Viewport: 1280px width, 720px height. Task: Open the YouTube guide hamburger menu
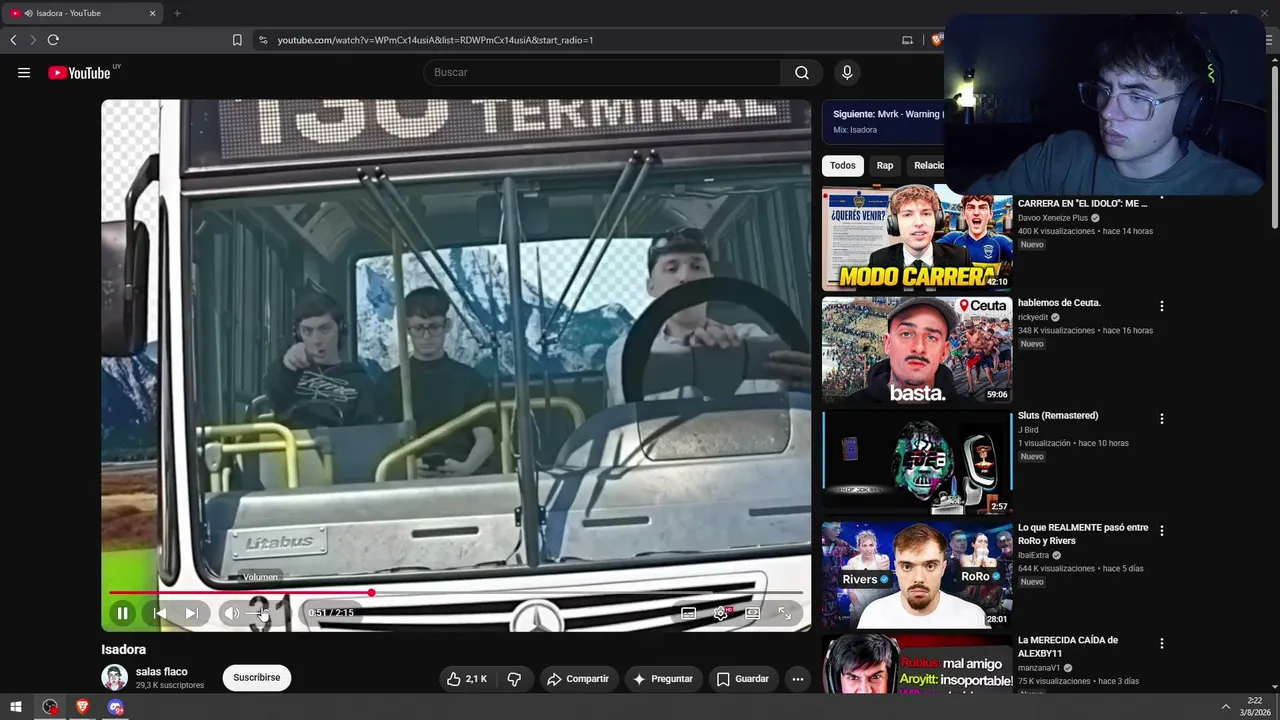24,72
